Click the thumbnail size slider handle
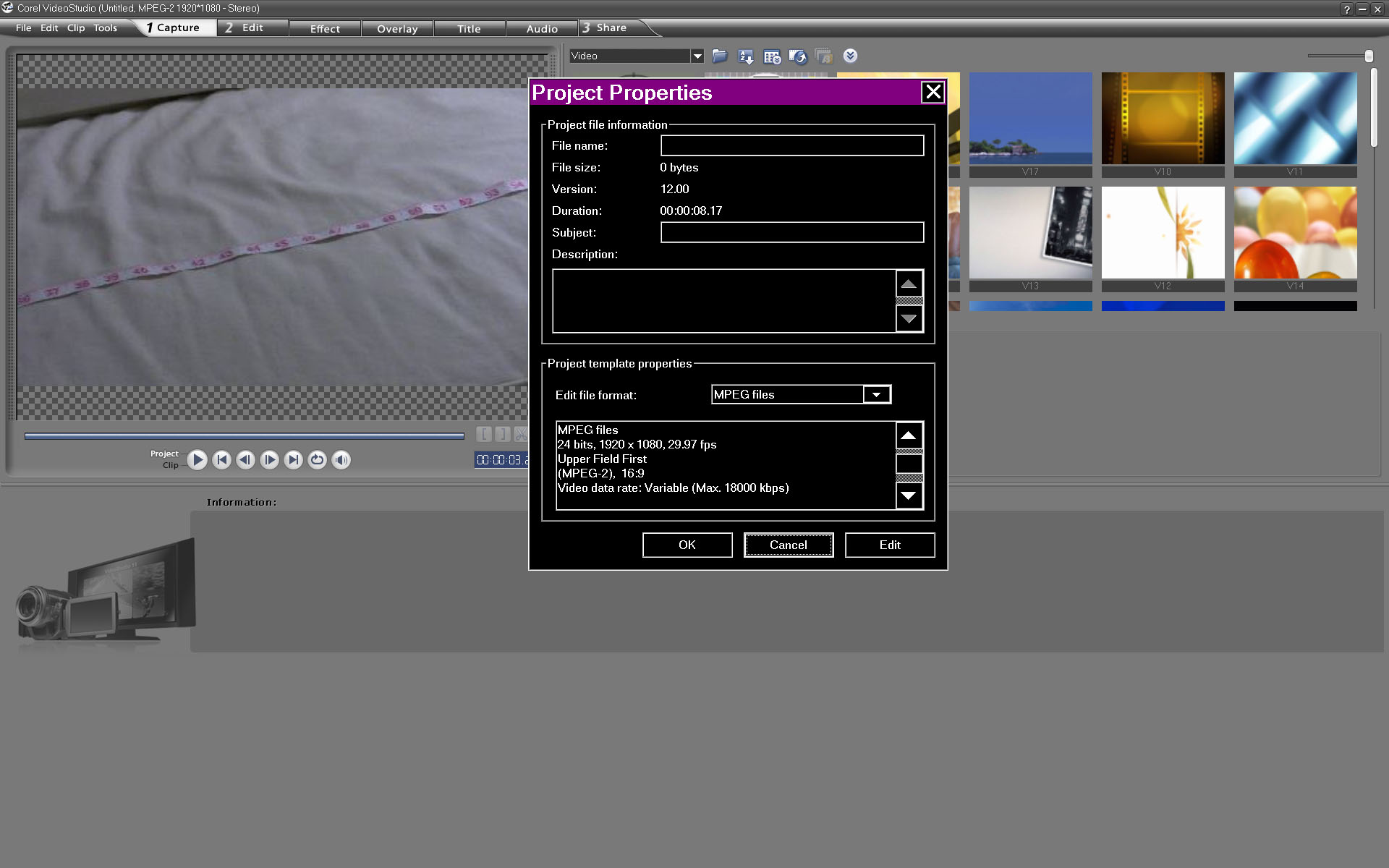 tap(1368, 56)
